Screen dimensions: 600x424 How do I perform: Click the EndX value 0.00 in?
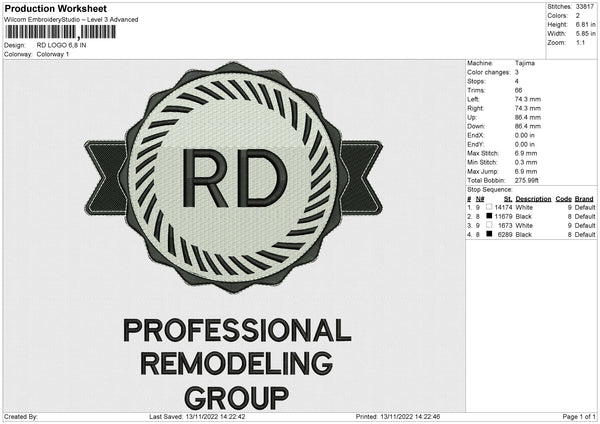pyautogui.click(x=525, y=135)
